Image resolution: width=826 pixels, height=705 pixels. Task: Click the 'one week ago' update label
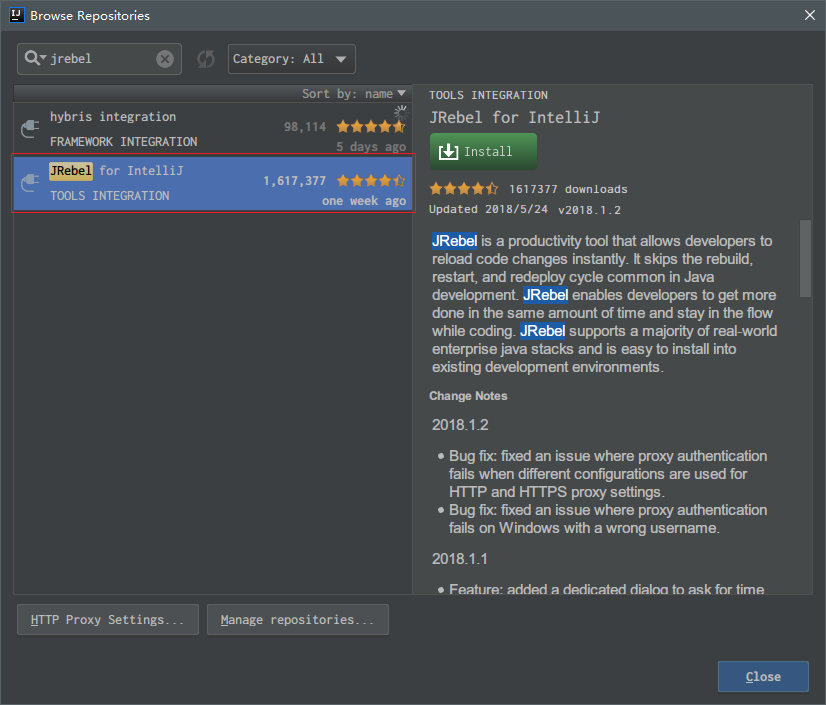tap(364, 201)
